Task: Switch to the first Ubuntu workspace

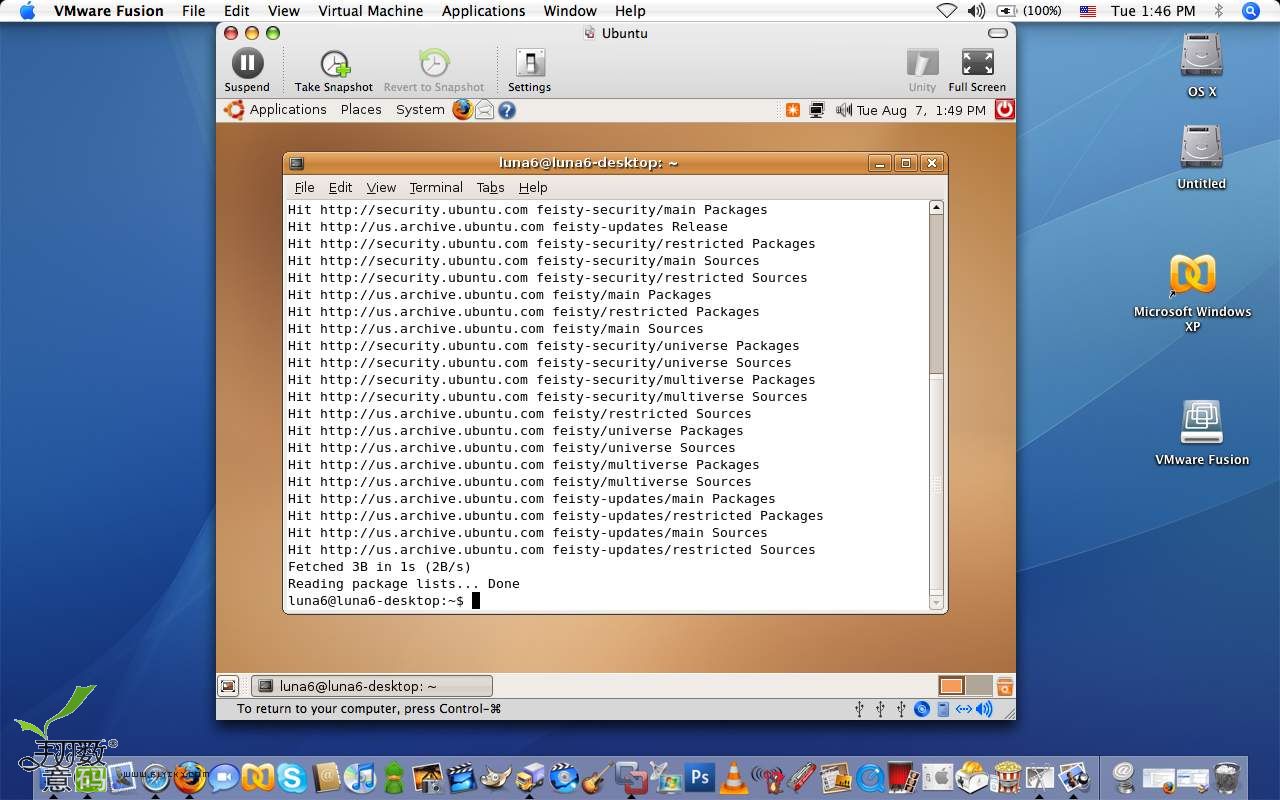Action: click(951, 686)
